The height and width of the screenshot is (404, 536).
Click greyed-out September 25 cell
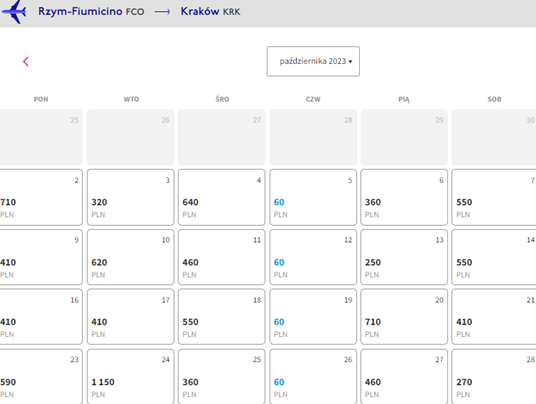[x=41, y=137]
